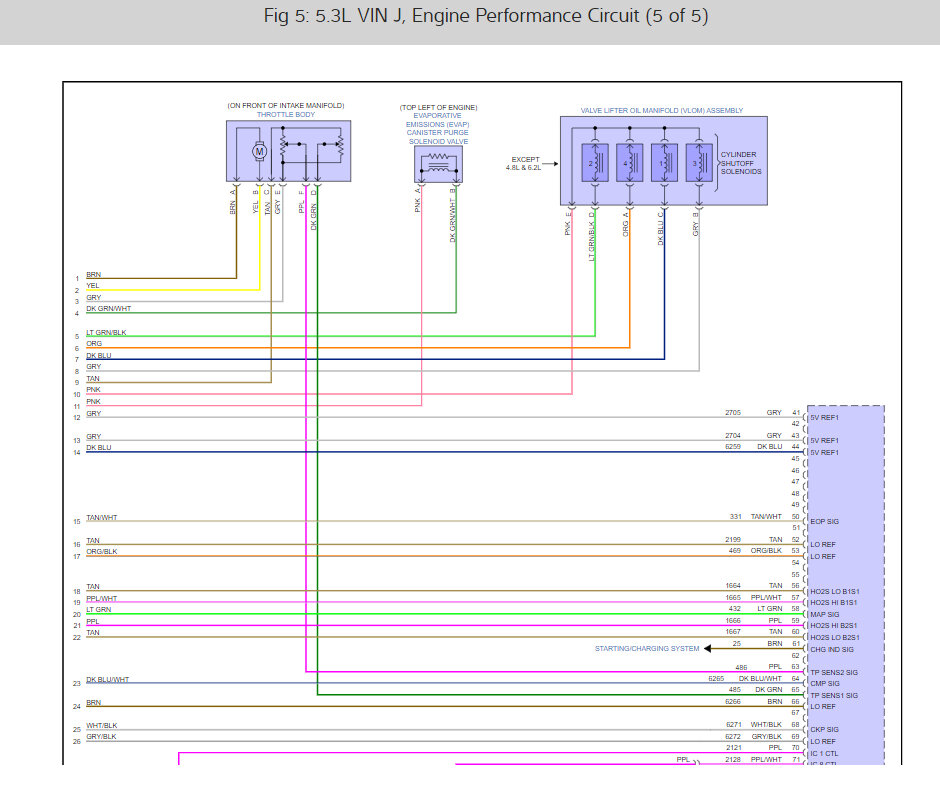Viewport: 940px width, 798px height.
Task: Click the IC 1 CTL pin label
Action: (824, 754)
